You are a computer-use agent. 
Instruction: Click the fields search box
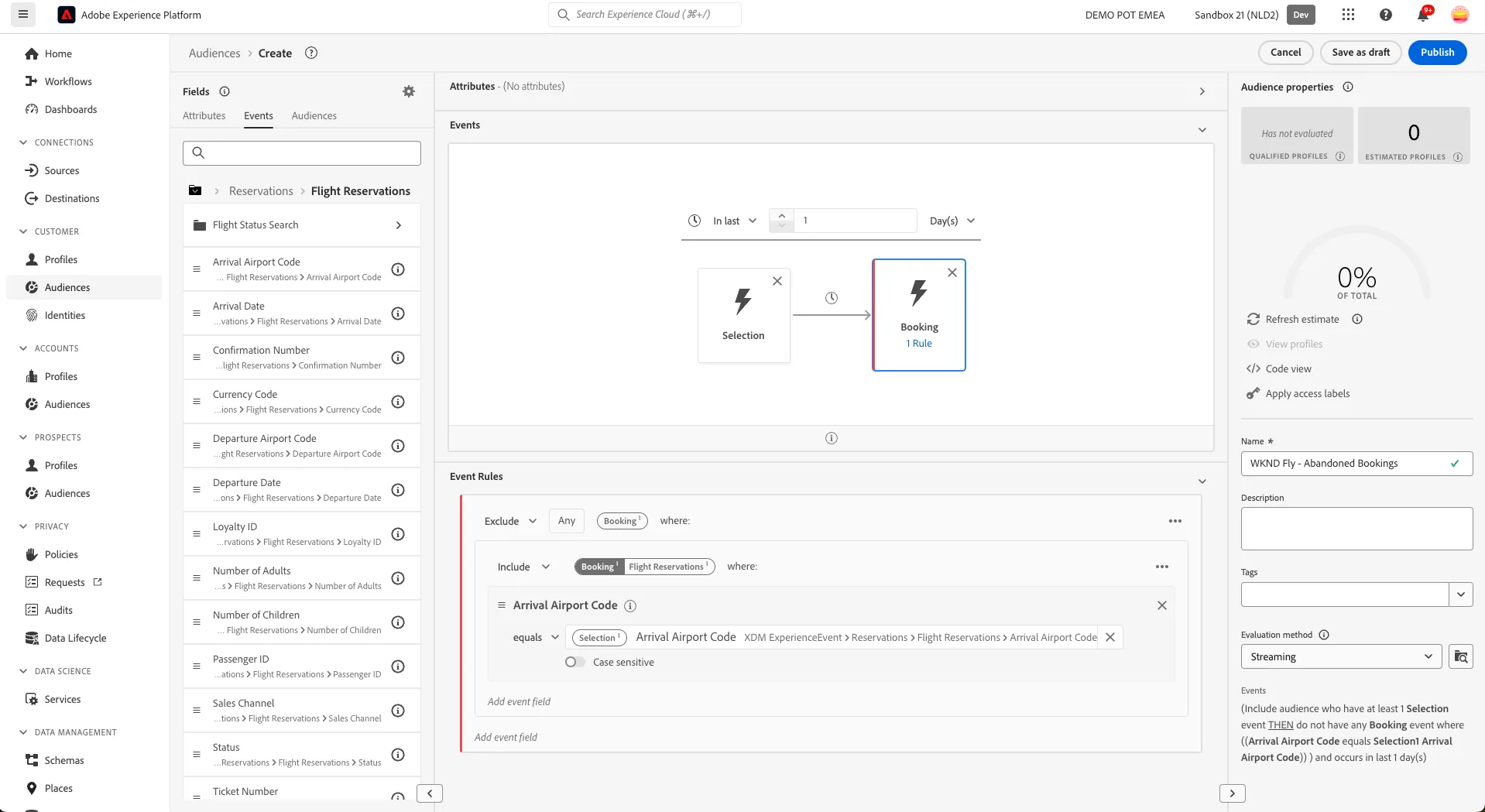[x=302, y=152]
